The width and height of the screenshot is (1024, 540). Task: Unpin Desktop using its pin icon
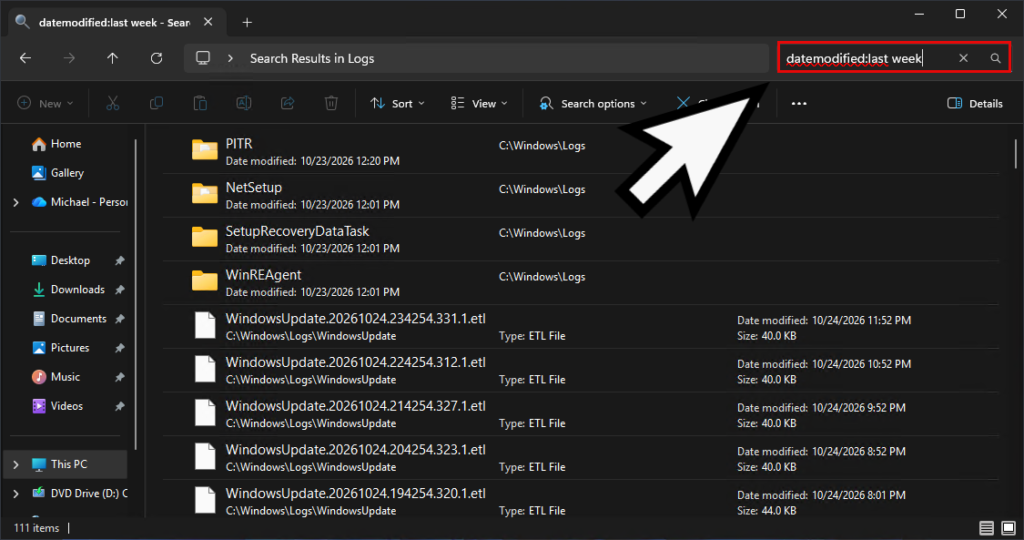pos(120,261)
